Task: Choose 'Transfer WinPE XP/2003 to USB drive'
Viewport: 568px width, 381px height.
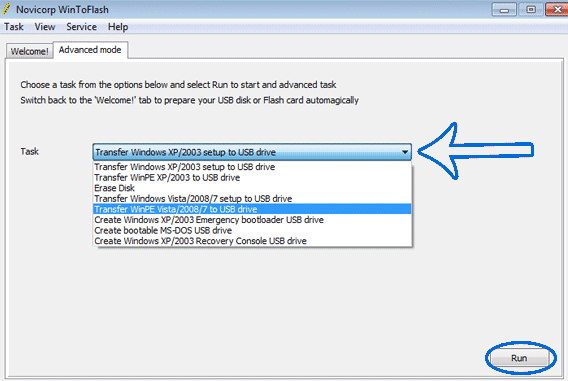Action: [x=252, y=177]
